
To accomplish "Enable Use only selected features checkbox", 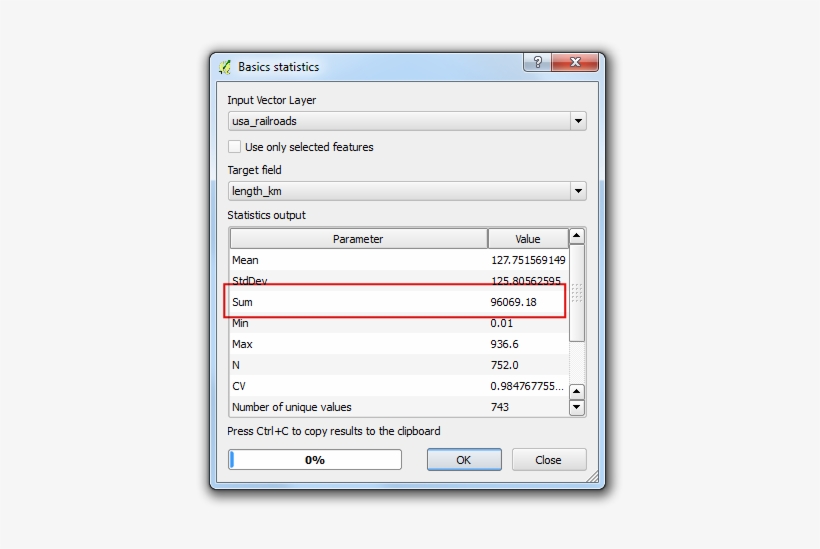I will tap(234, 147).
